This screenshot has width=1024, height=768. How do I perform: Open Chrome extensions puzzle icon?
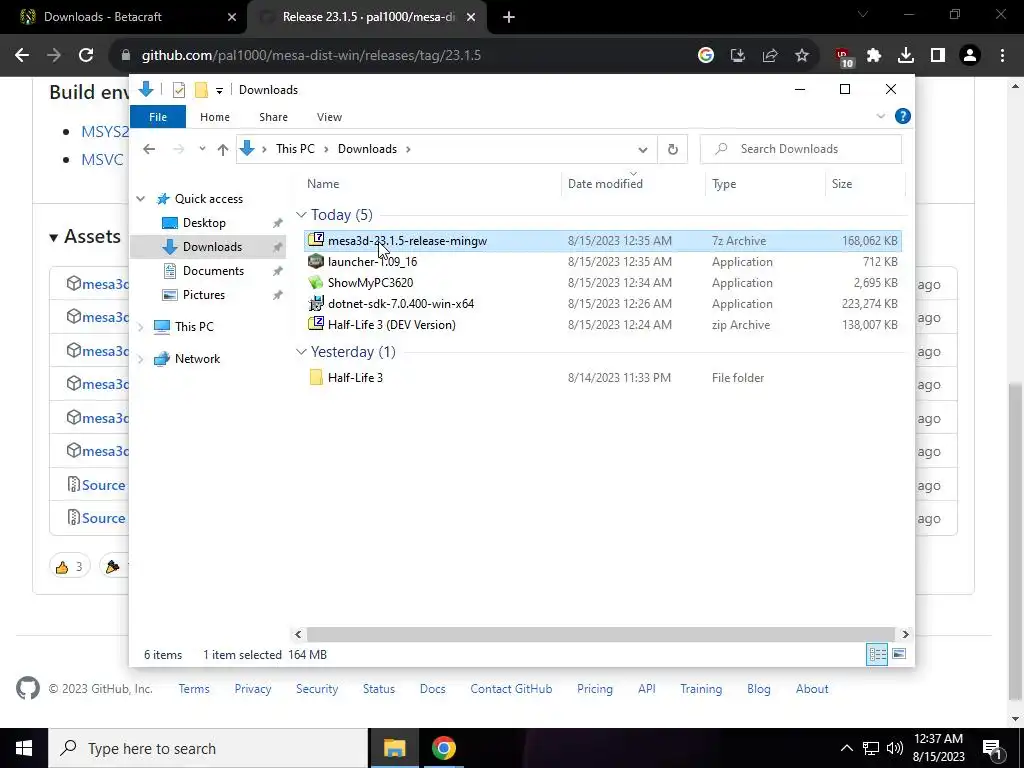pyautogui.click(x=874, y=56)
